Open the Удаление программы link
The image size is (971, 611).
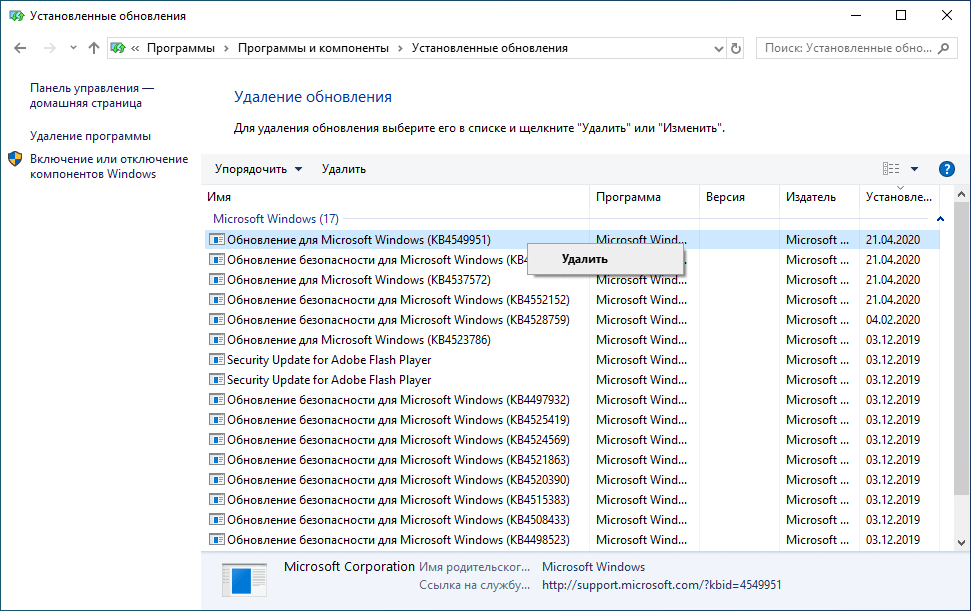click(90, 136)
